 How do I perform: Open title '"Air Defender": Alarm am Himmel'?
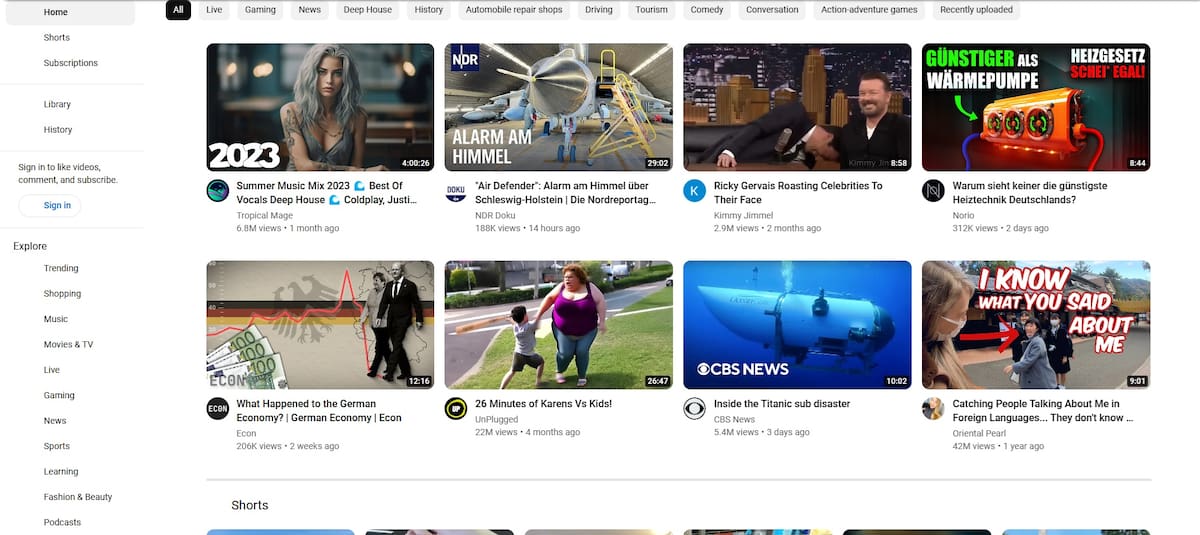pyautogui.click(x=566, y=193)
